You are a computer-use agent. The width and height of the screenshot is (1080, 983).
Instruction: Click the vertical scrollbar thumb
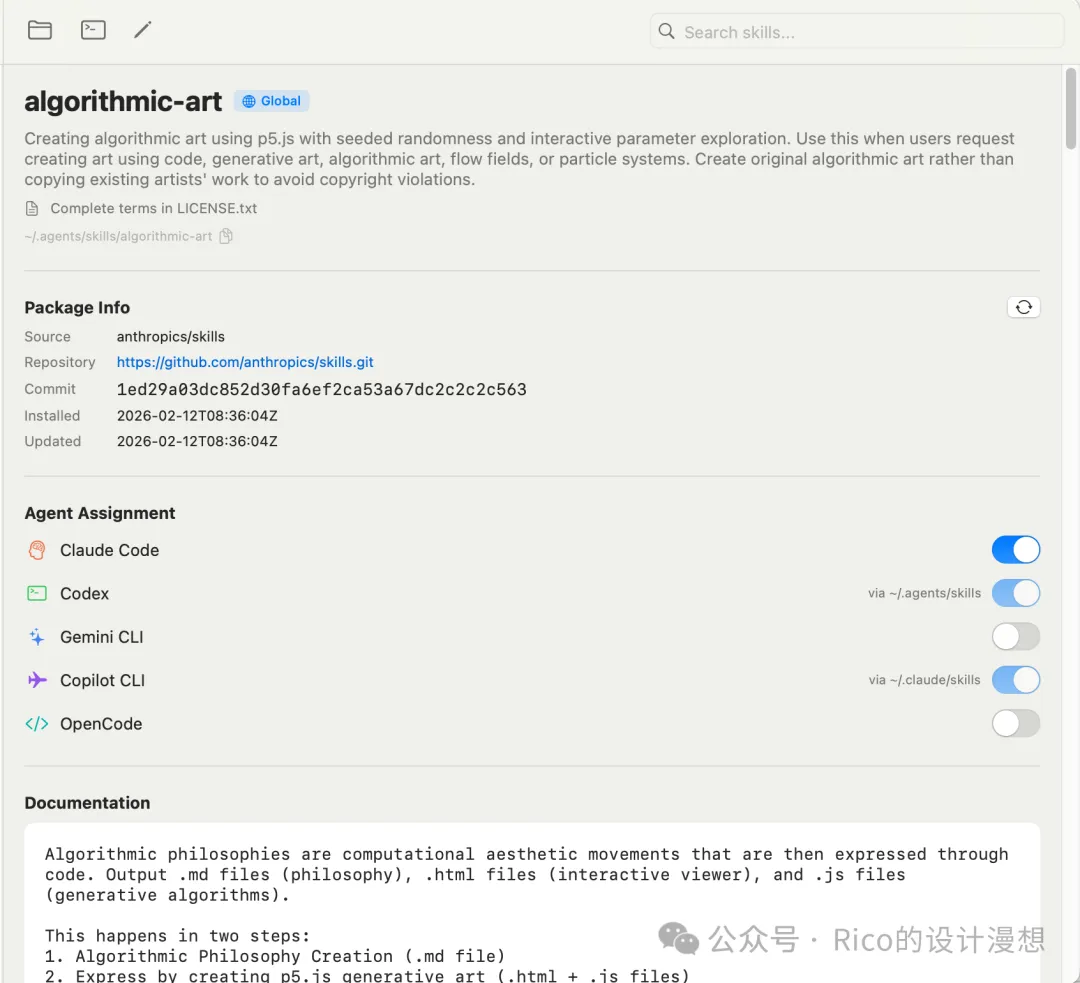click(1071, 110)
